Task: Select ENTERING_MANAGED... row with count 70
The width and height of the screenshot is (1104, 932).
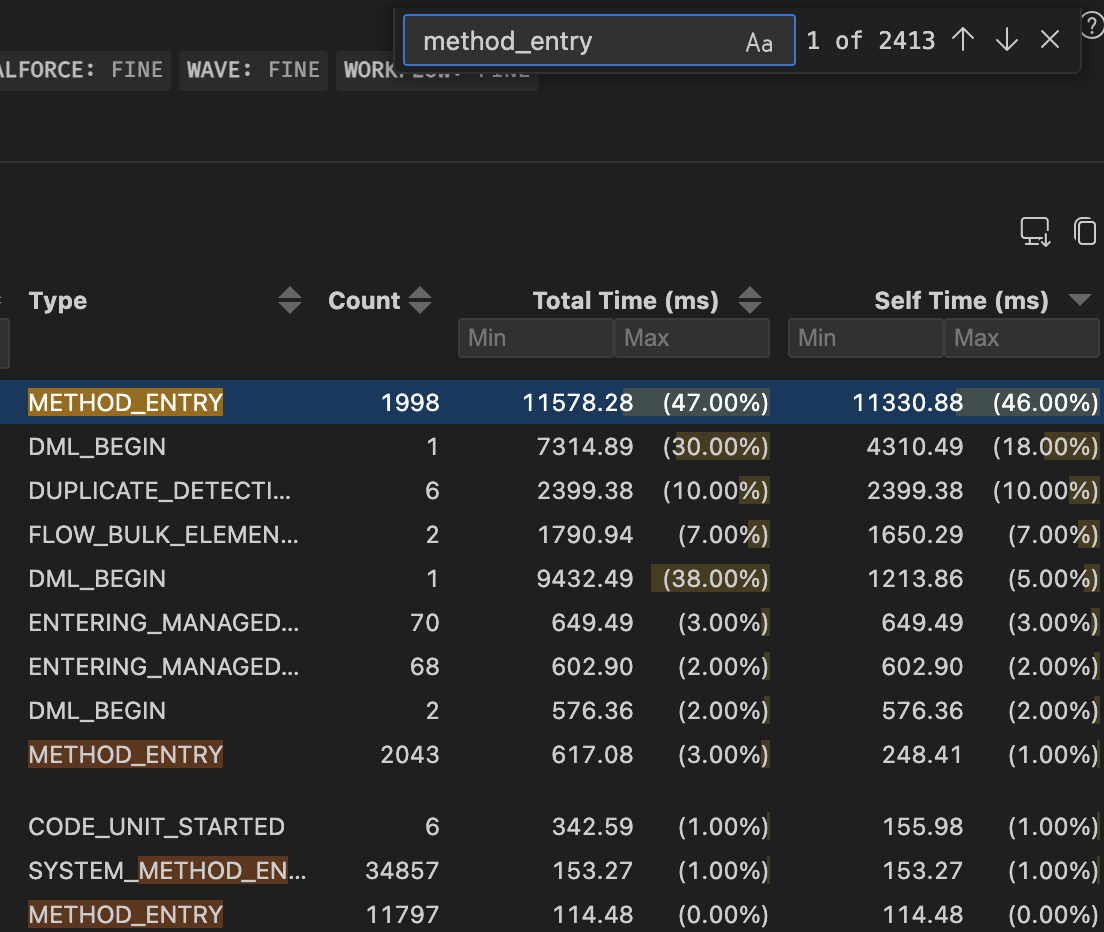Action: (552, 623)
